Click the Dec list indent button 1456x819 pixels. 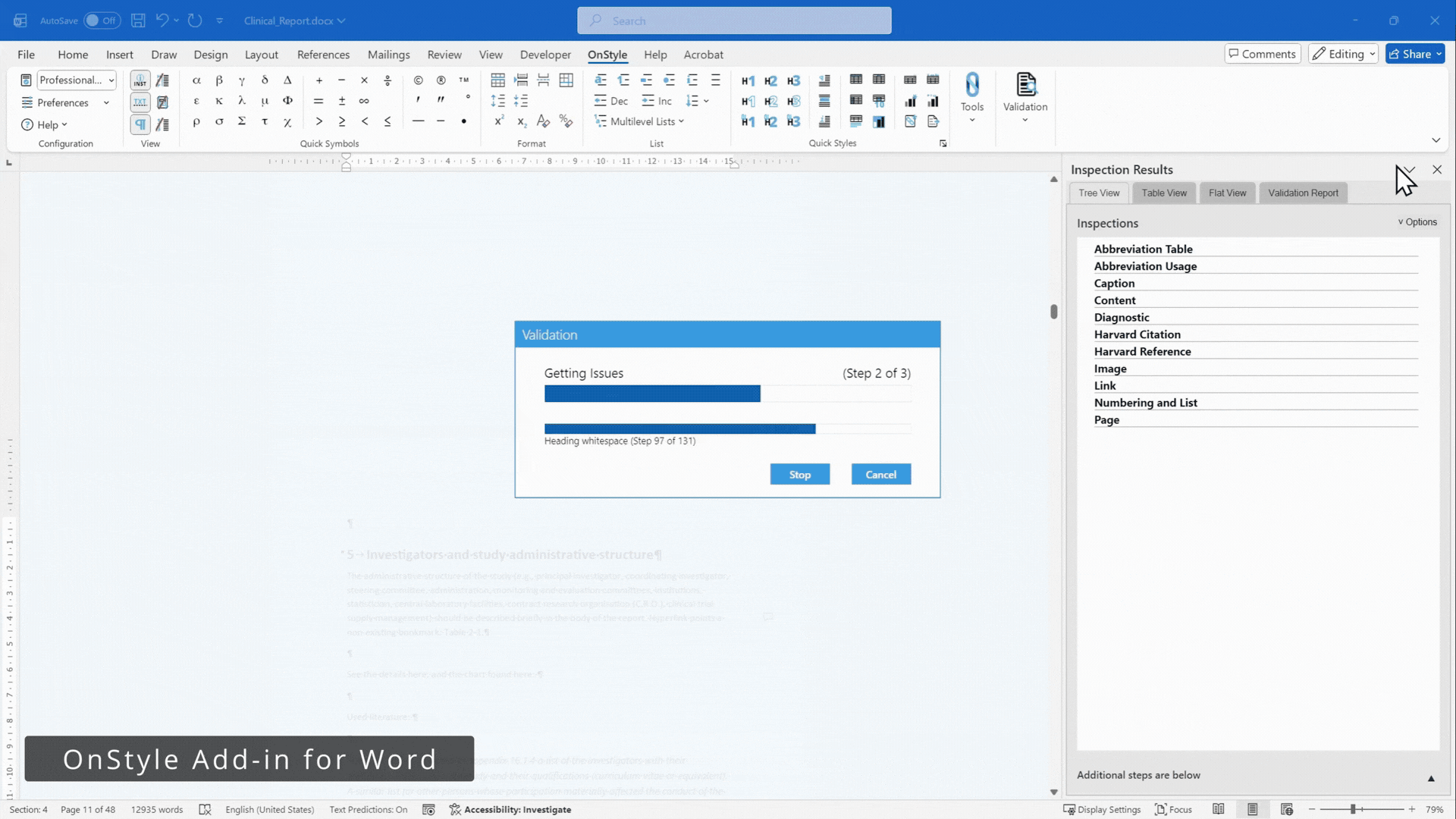(611, 101)
